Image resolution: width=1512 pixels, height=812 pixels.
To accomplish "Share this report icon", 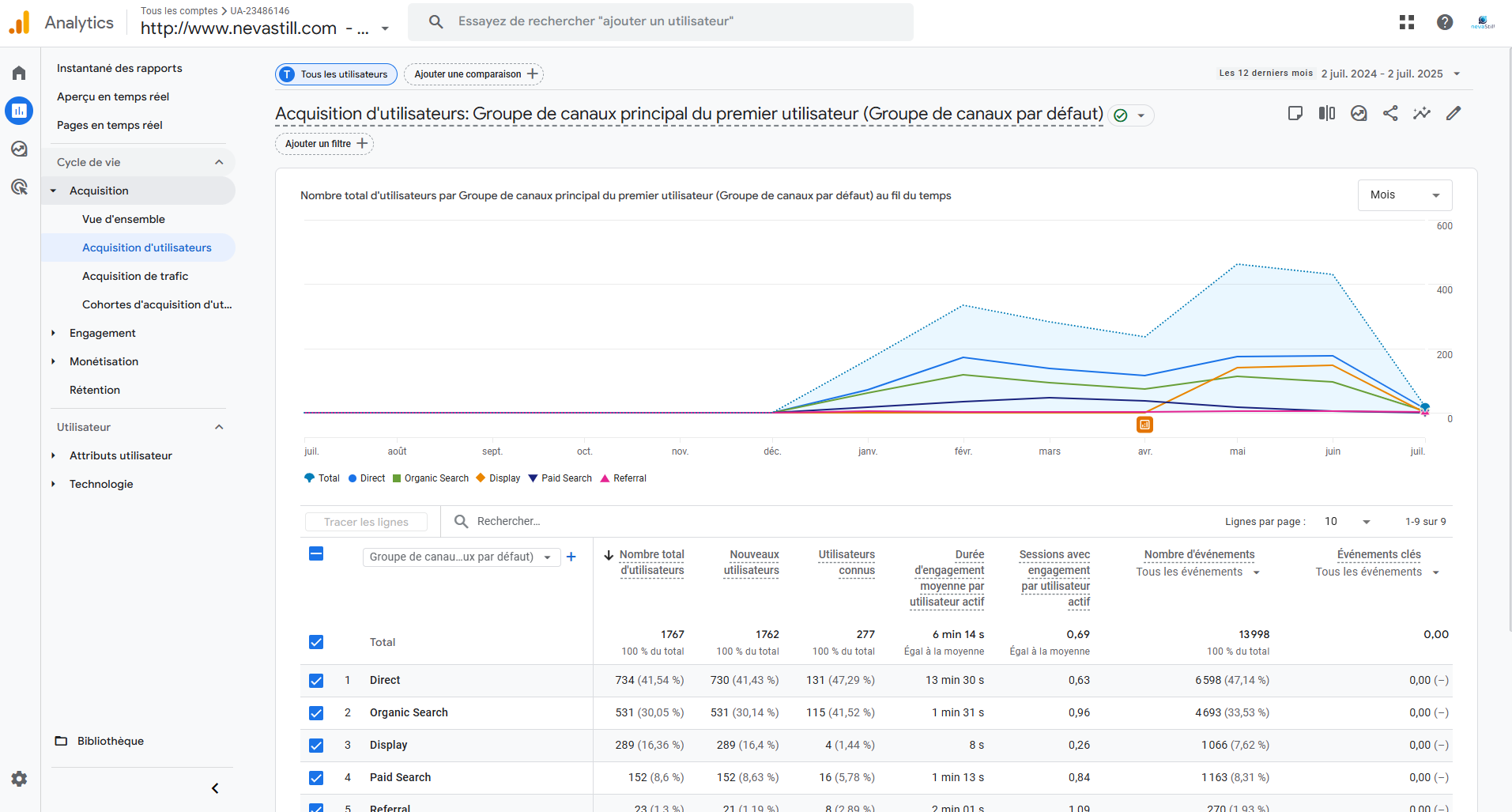I will pyautogui.click(x=1390, y=113).
